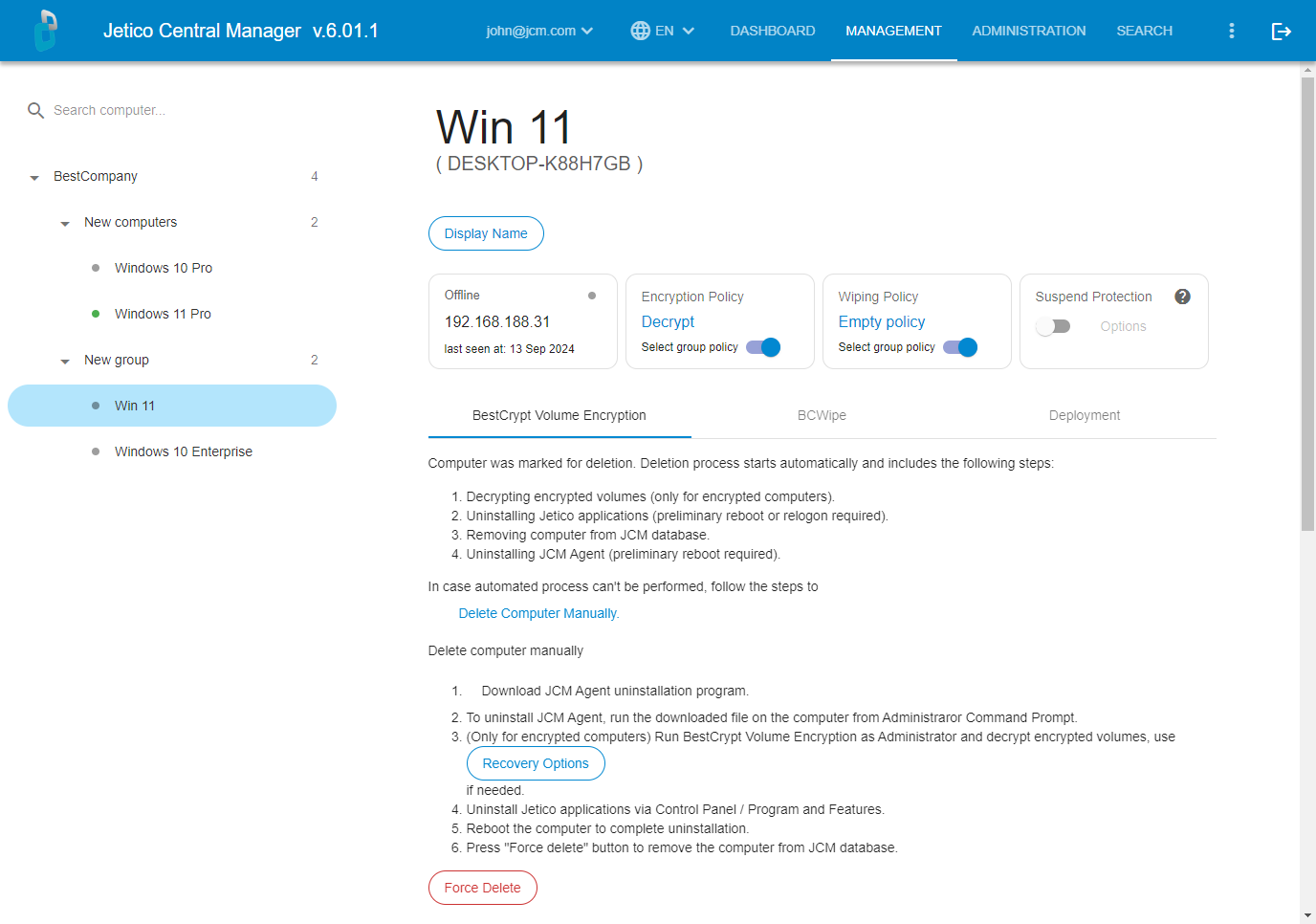
Task: Click the Jetico logo icon
Action: point(45,31)
